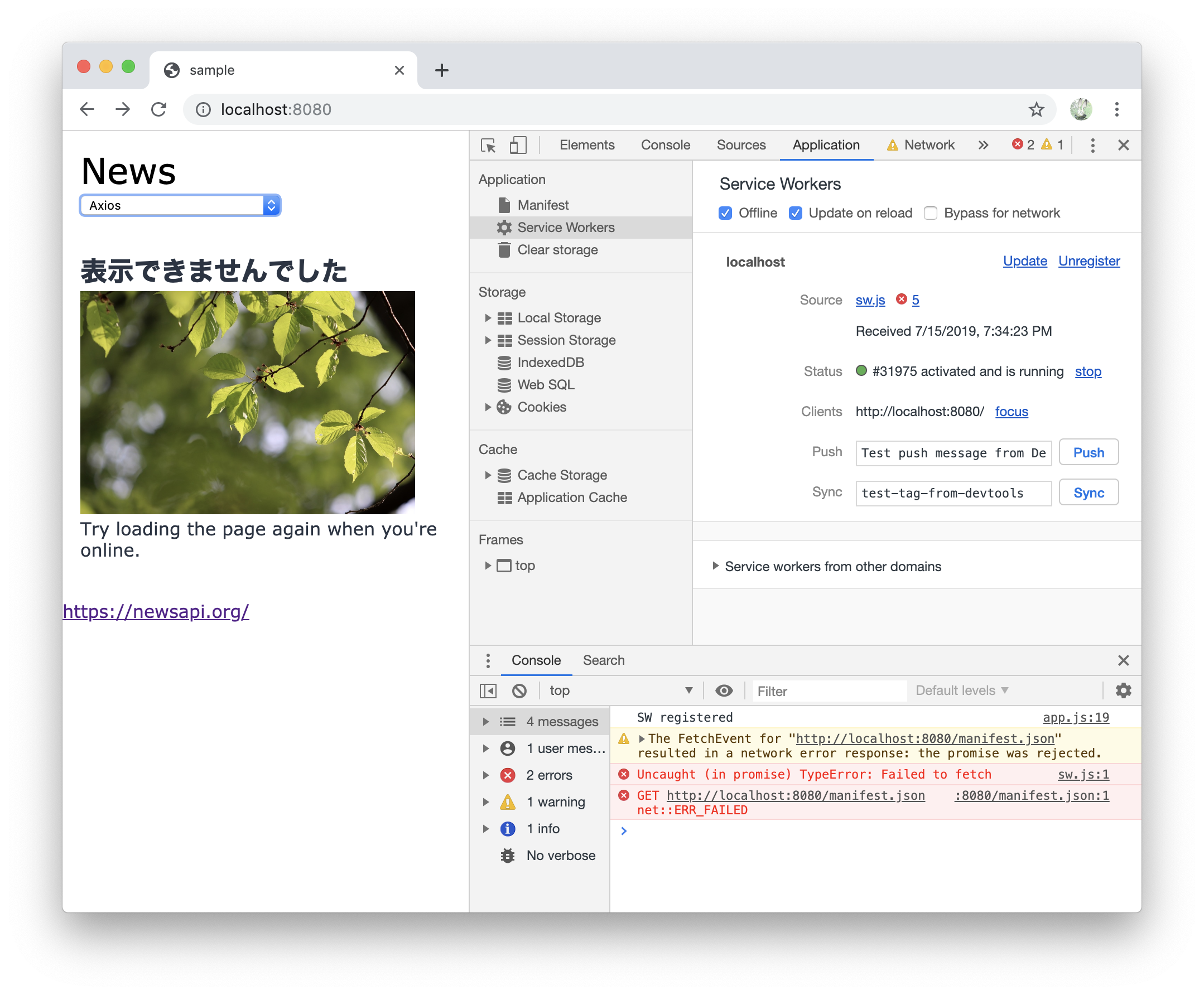1204x995 pixels.
Task: Uncheck Update on reload
Action: coord(795,212)
